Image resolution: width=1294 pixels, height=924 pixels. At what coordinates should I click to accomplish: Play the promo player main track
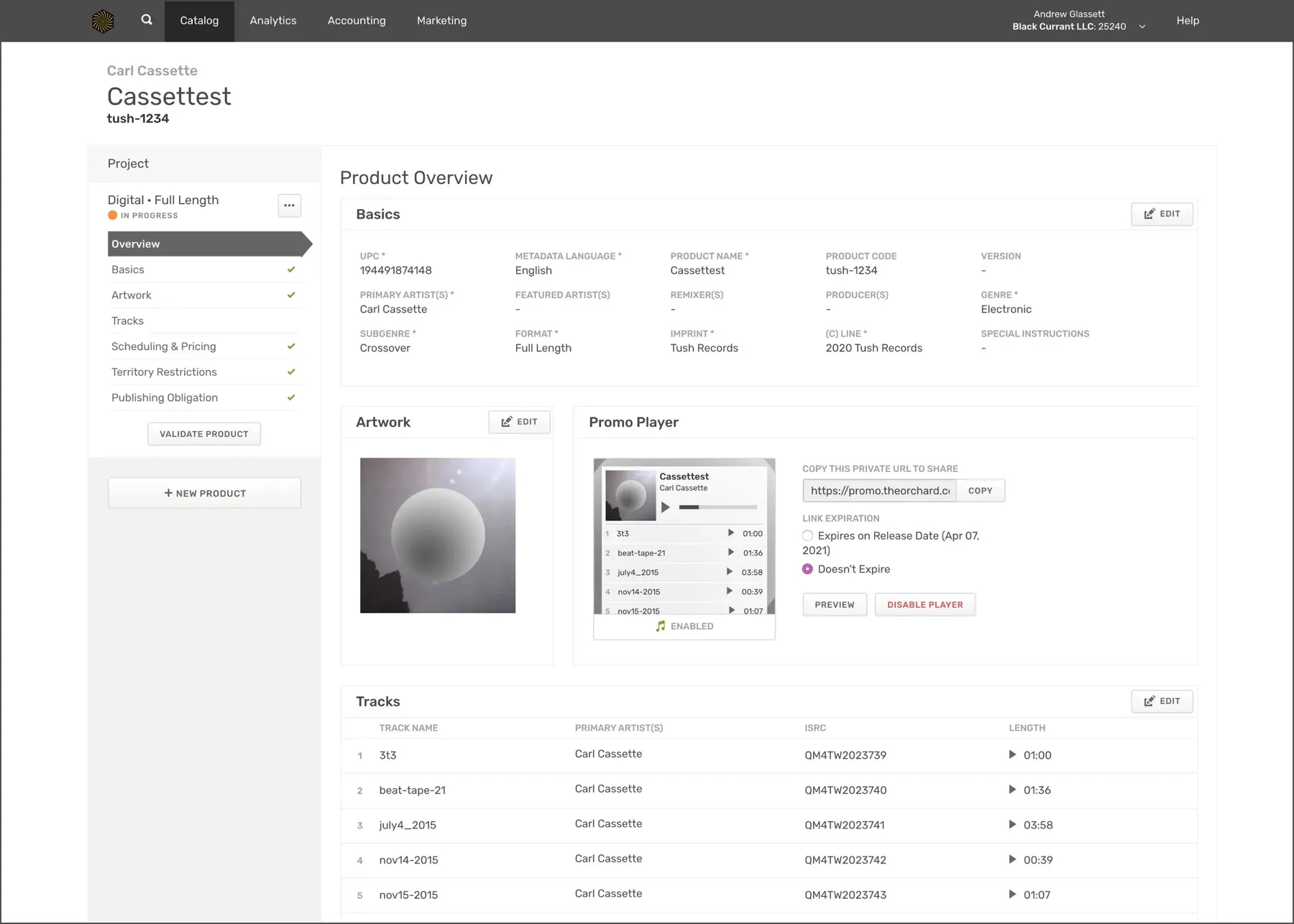(x=666, y=507)
